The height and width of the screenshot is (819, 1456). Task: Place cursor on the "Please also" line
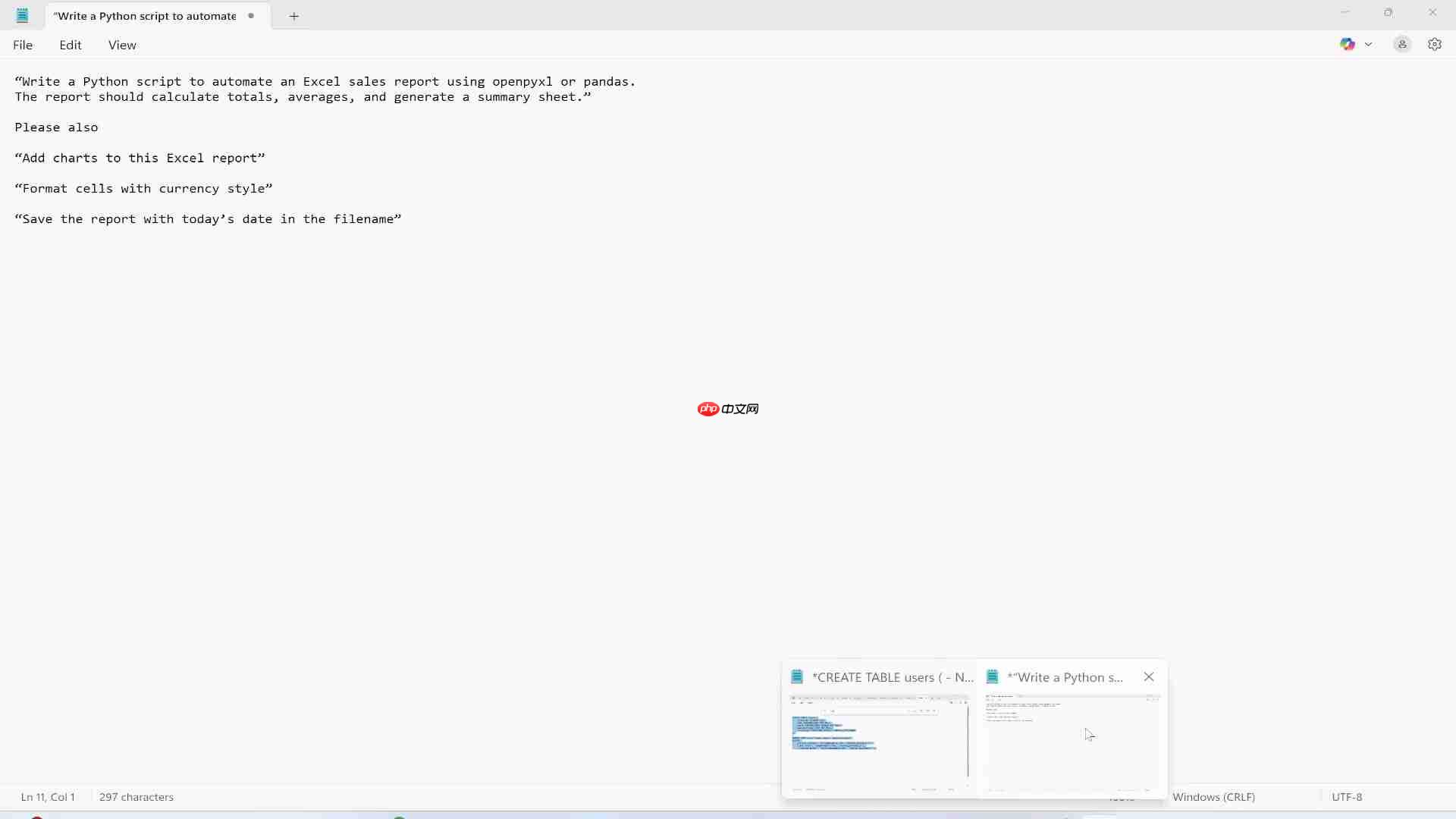(x=57, y=127)
